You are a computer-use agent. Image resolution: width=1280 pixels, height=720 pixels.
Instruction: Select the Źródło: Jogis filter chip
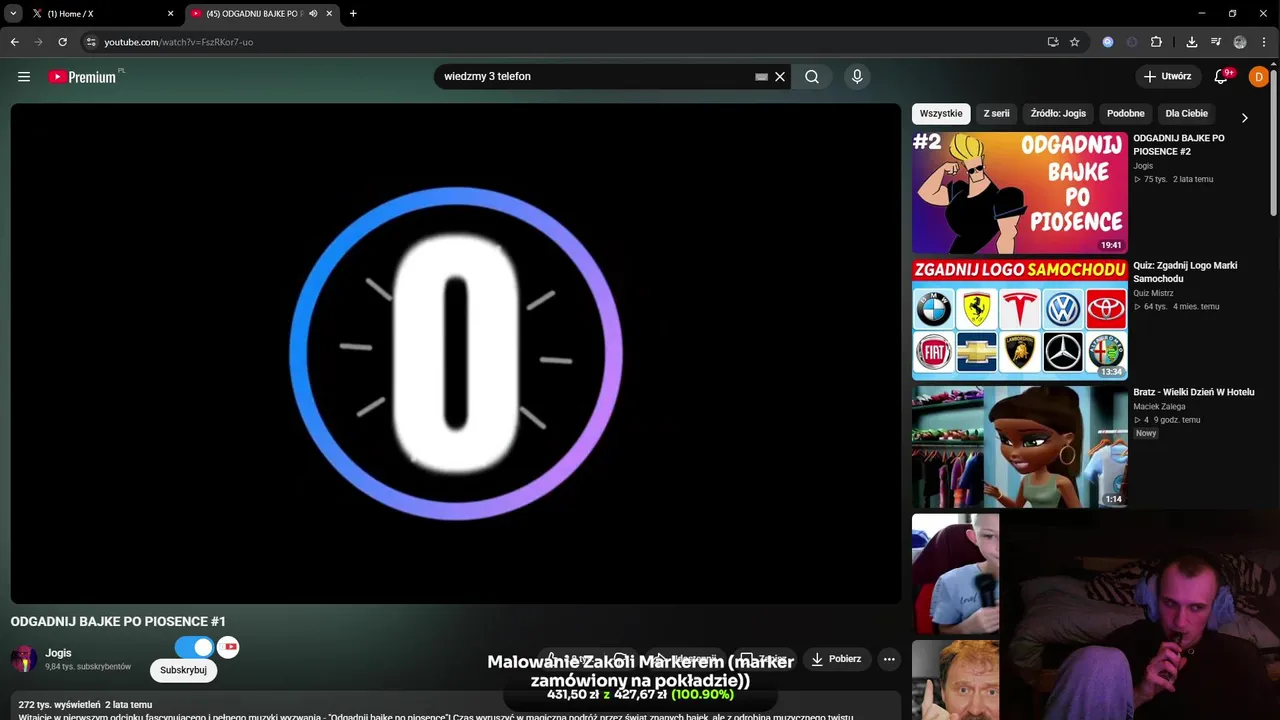(1058, 114)
